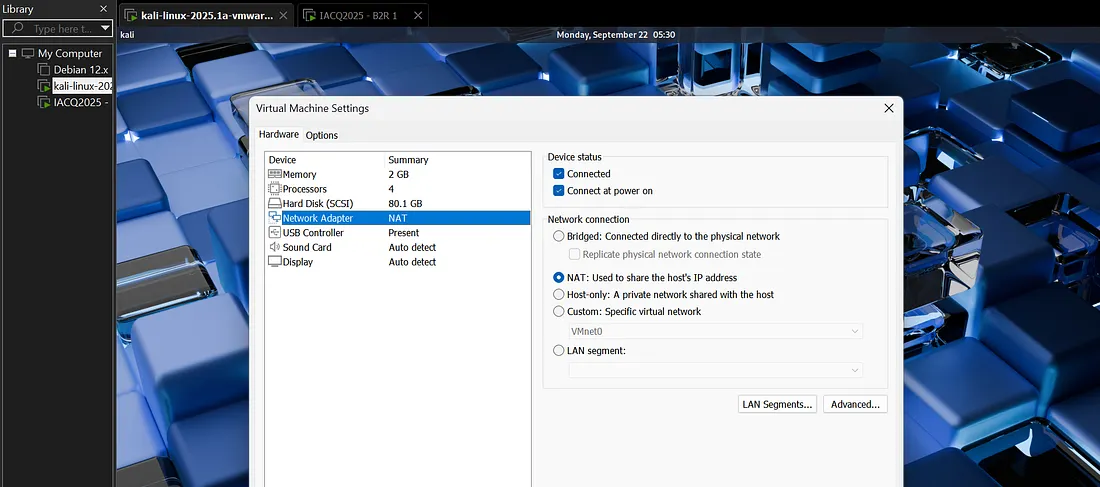The height and width of the screenshot is (487, 1100).
Task: Uncheck the Connected checkbox
Action: click(559, 174)
